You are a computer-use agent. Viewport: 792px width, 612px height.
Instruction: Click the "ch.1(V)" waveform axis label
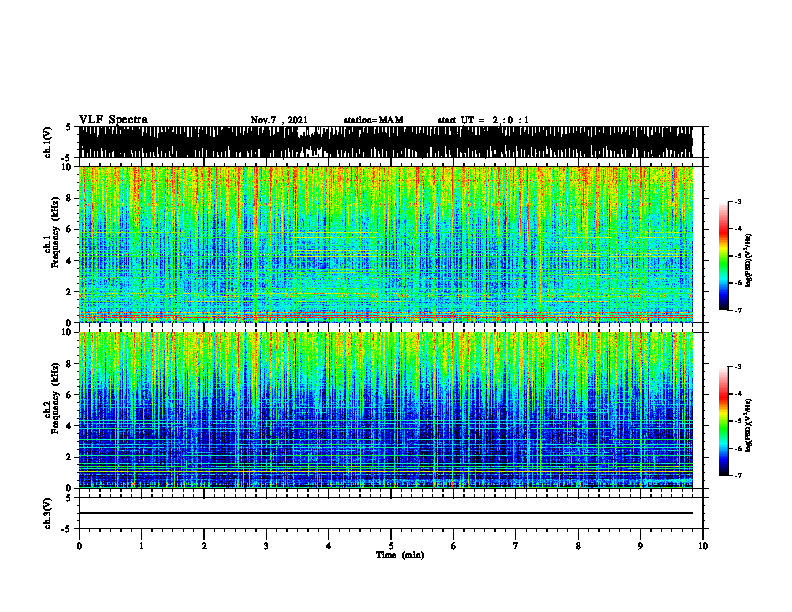[x=48, y=142]
